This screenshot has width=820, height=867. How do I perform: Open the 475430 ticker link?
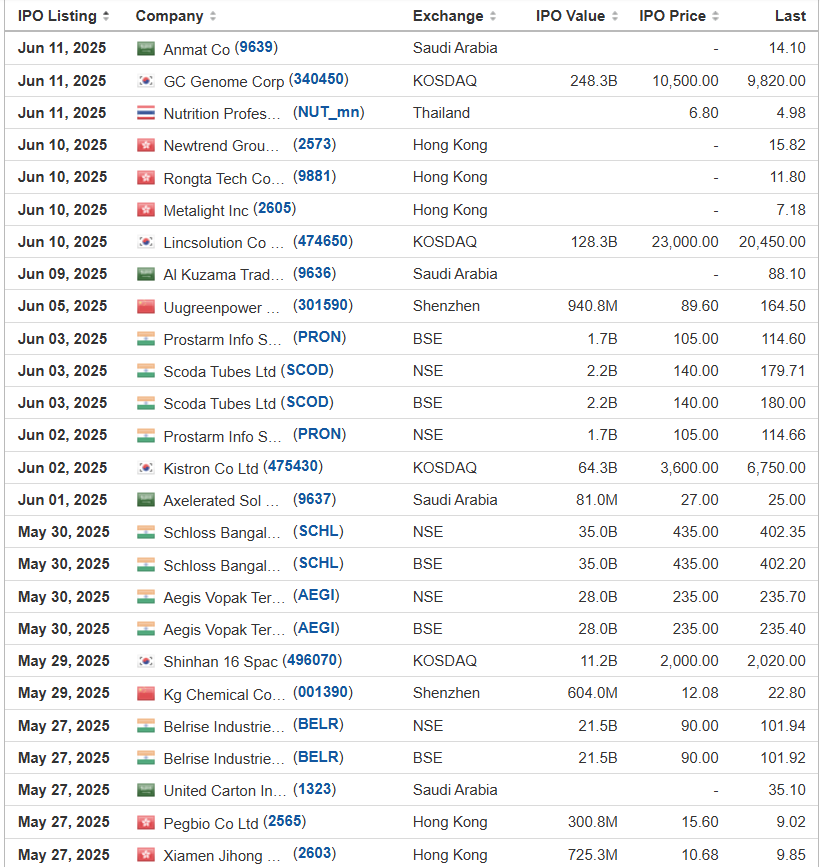[x=293, y=467]
